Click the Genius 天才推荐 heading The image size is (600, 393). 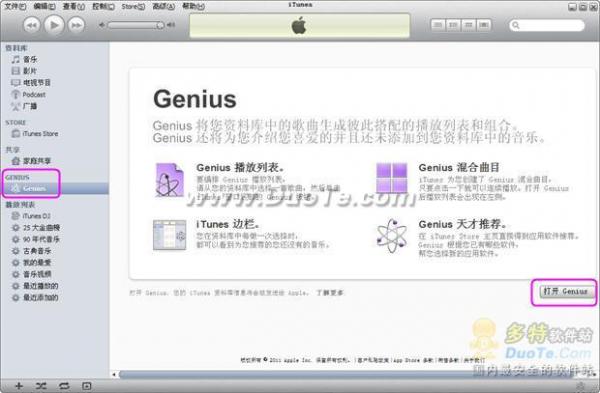point(462,224)
